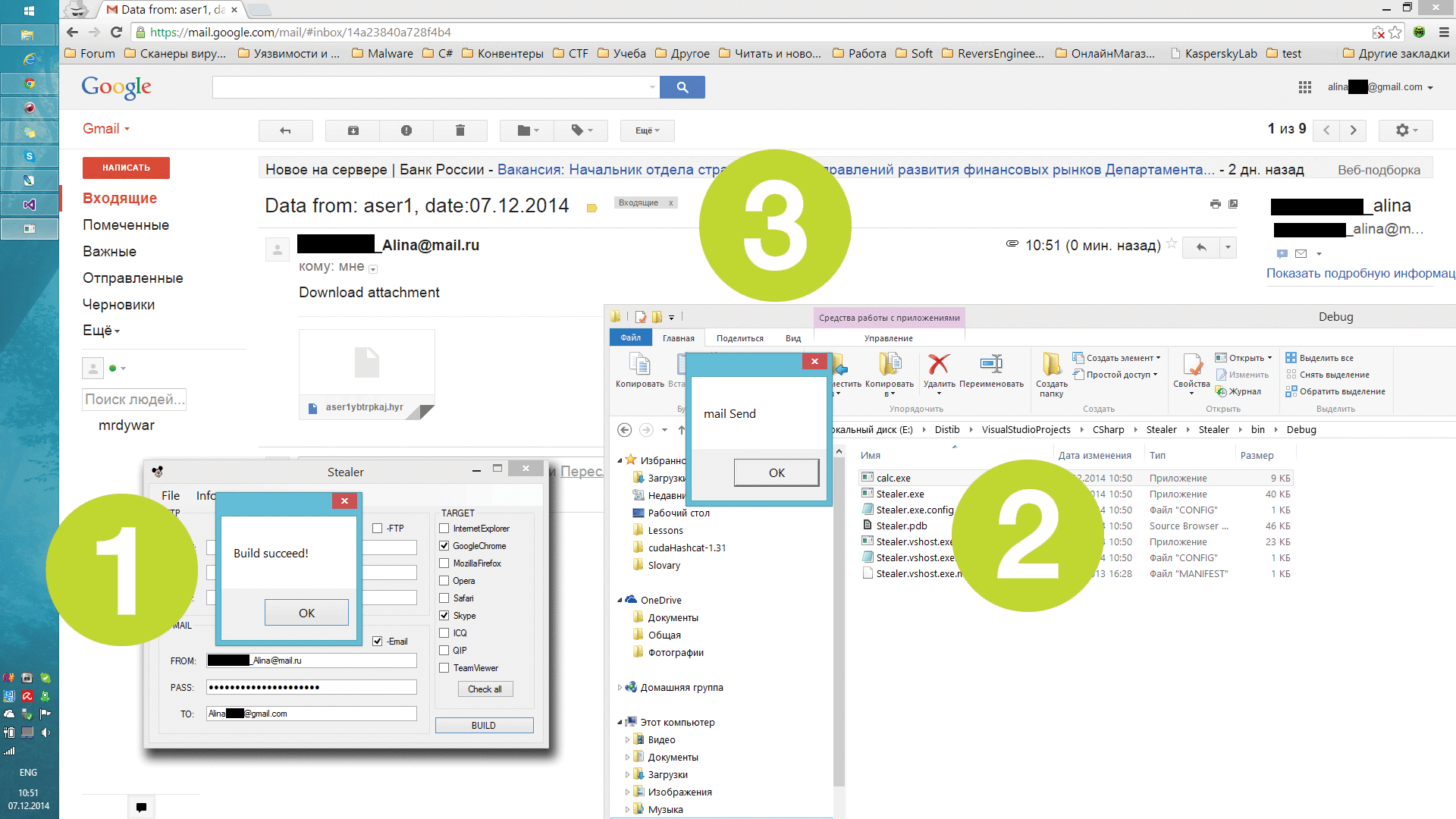Enable the TeamViewer target checkbox
Image resolution: width=1456 pixels, height=819 pixels.
444,668
